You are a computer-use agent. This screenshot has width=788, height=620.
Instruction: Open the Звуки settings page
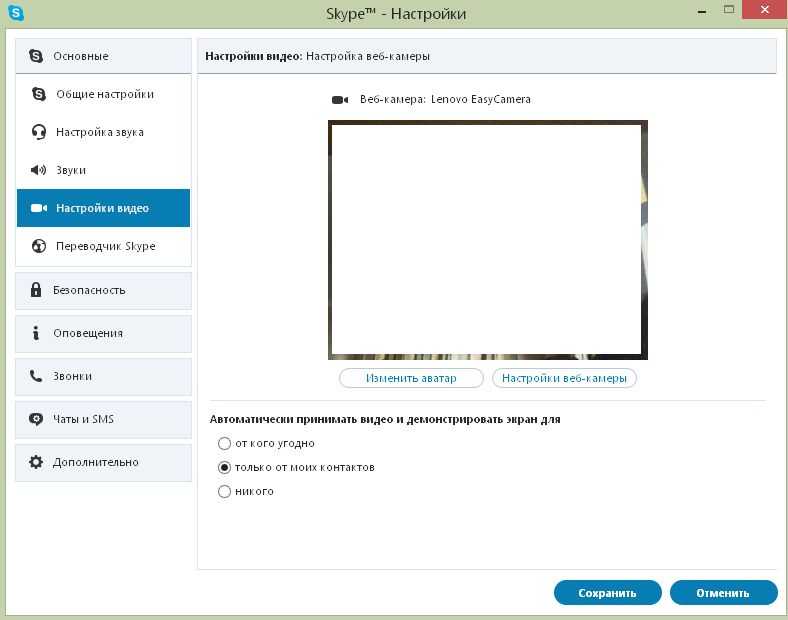104,170
